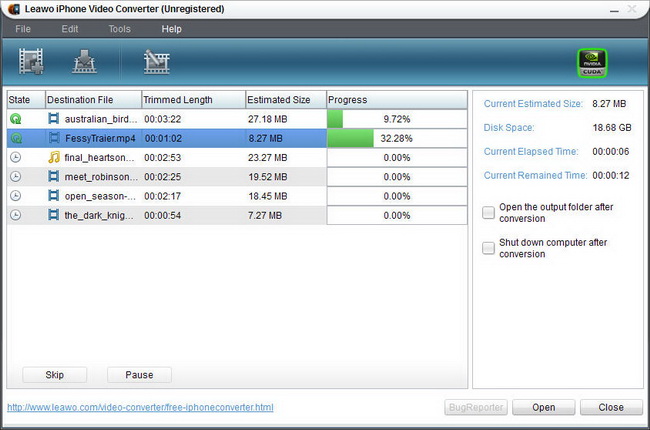
Task: Click trimmed length 00:02:53
Action: (162, 158)
